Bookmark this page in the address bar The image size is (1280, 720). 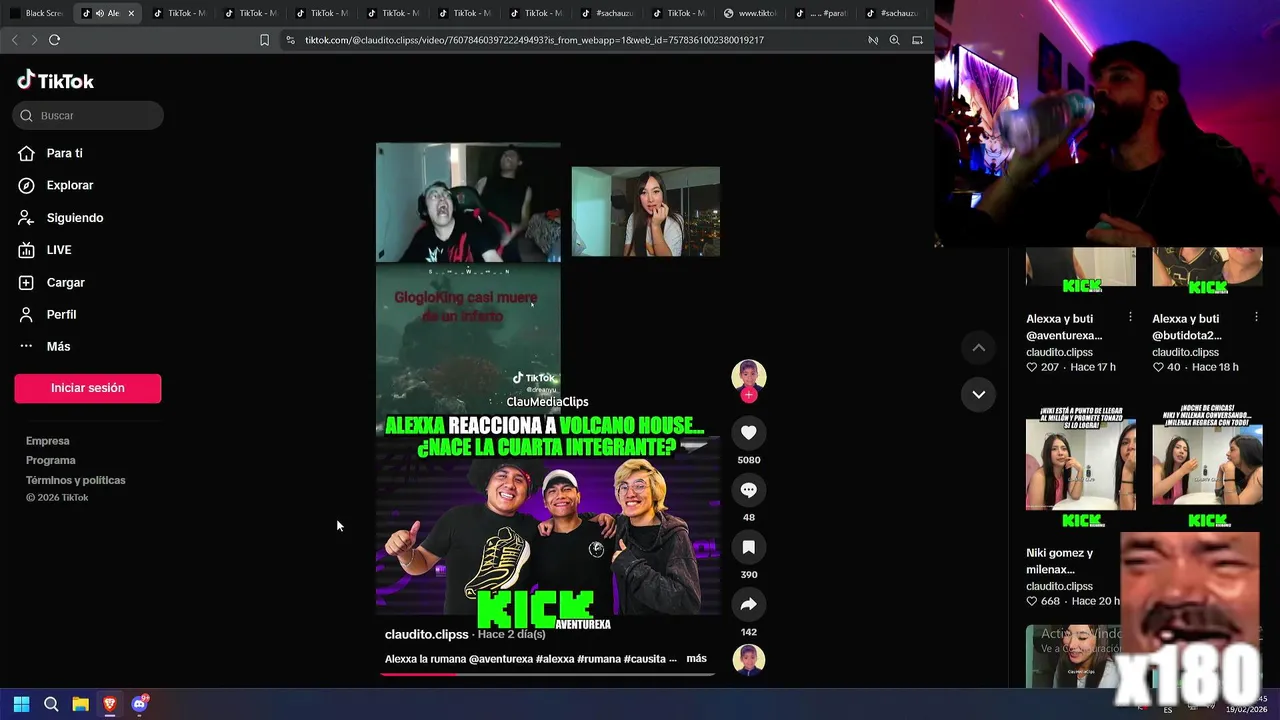(264, 40)
